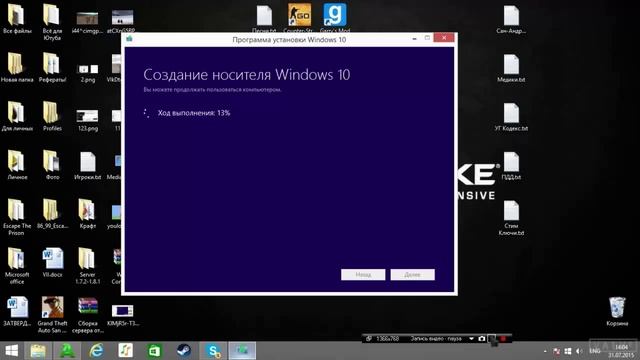Open the Windows Start button

[11, 351]
